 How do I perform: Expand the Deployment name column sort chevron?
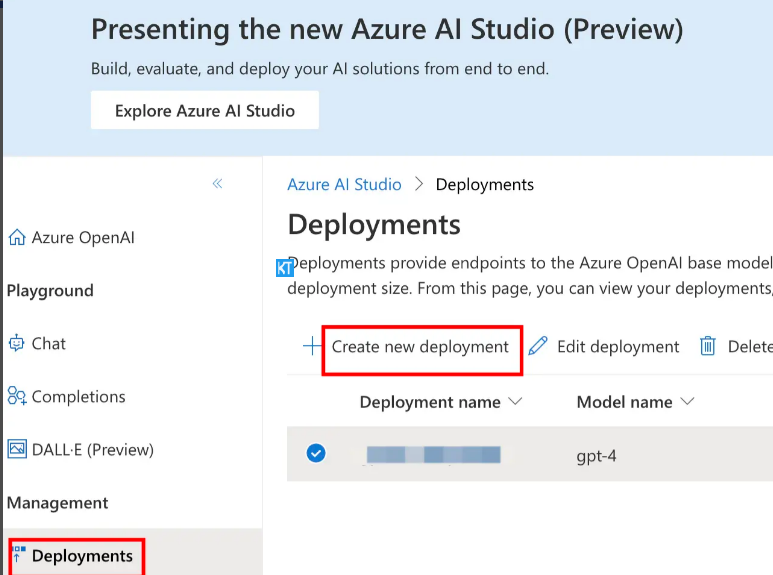tap(515, 401)
